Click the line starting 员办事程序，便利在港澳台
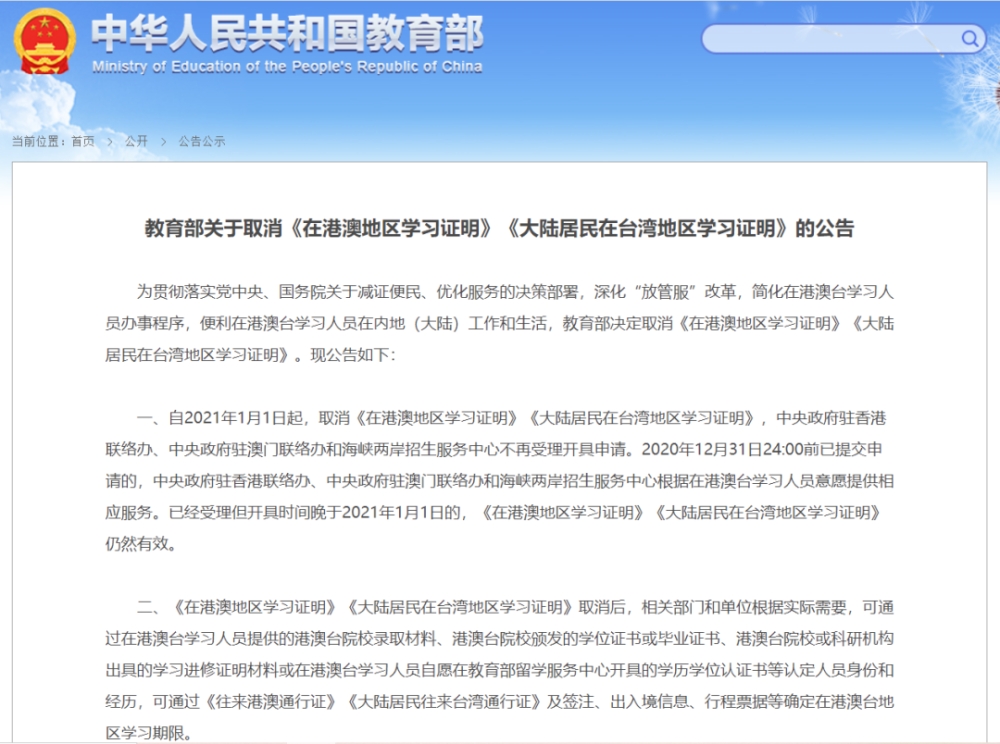The height and width of the screenshot is (744, 1000). [499, 323]
